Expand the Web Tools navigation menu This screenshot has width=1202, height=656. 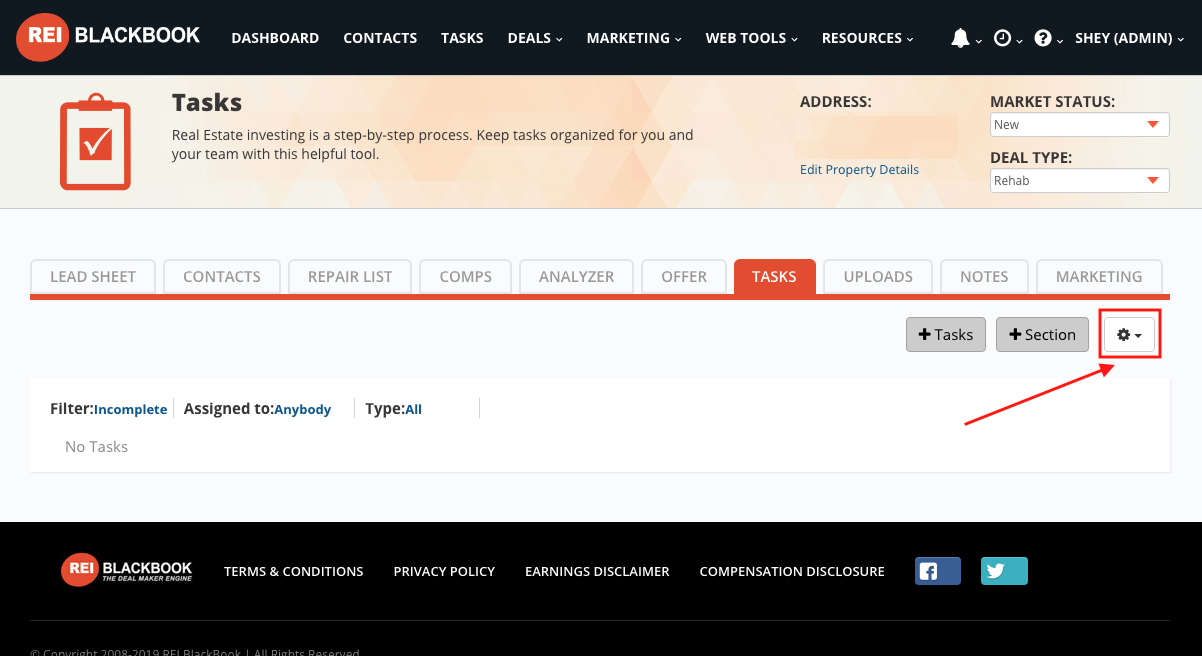752,38
